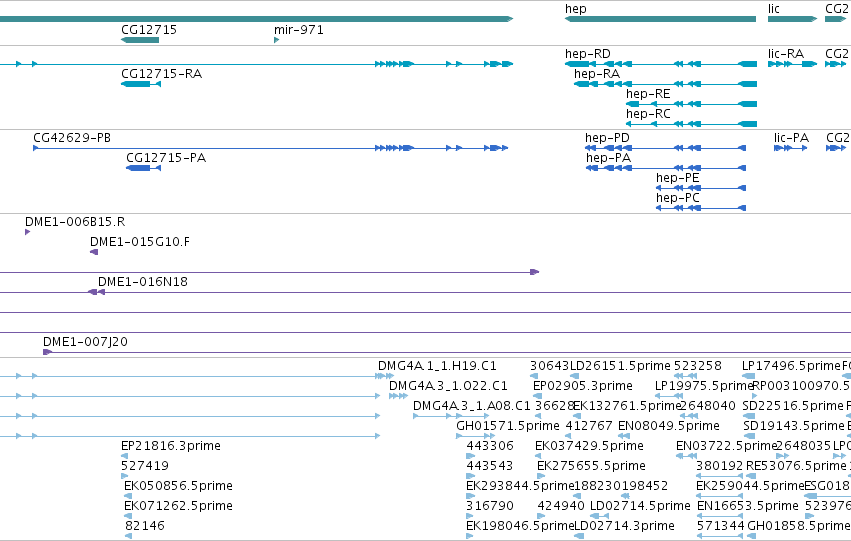Screen dimensions: 851x541
Task: Select the hep-PE protein label
Action: (677, 178)
